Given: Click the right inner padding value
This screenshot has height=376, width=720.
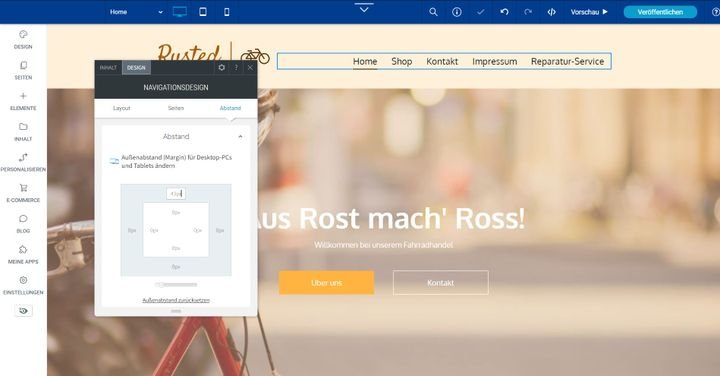Looking at the screenshot, I should tap(197, 230).
